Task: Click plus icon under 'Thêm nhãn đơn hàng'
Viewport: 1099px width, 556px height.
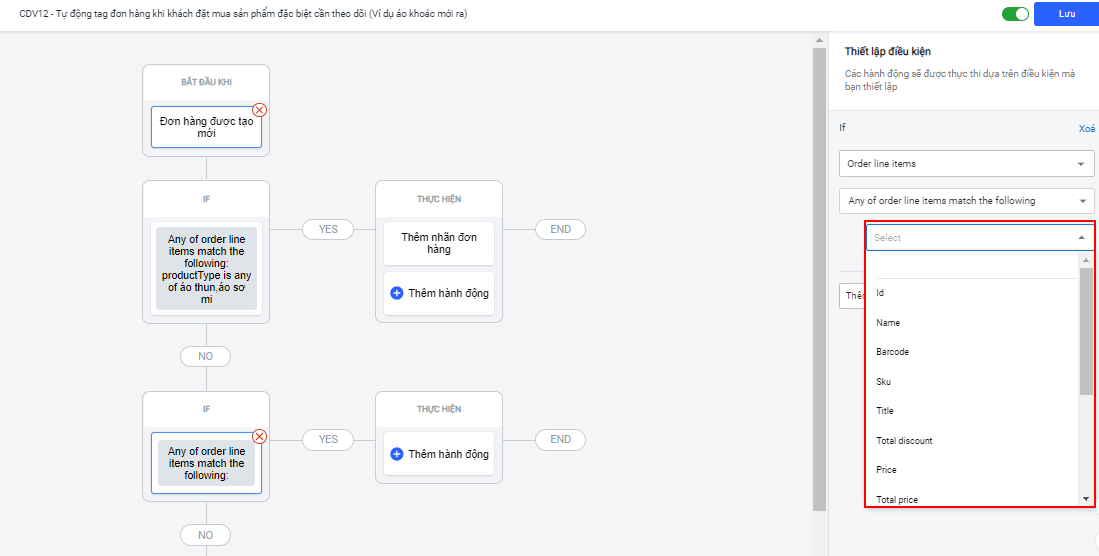Action: (396, 293)
